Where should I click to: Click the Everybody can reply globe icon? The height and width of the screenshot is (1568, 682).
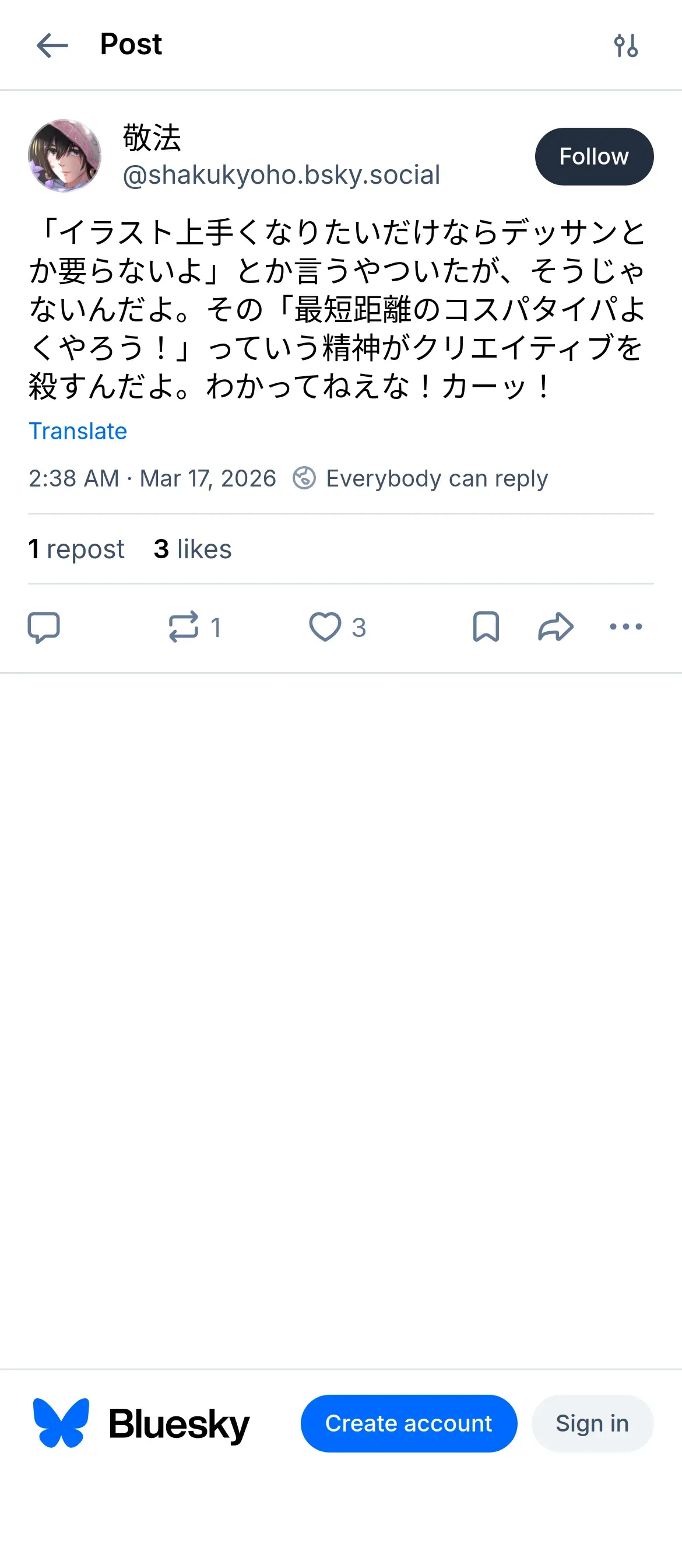[304, 478]
